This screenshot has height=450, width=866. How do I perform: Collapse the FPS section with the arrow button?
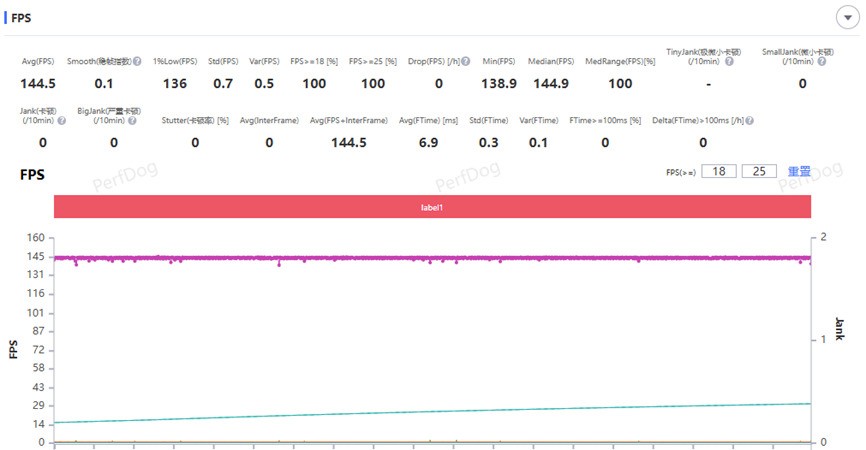click(847, 18)
